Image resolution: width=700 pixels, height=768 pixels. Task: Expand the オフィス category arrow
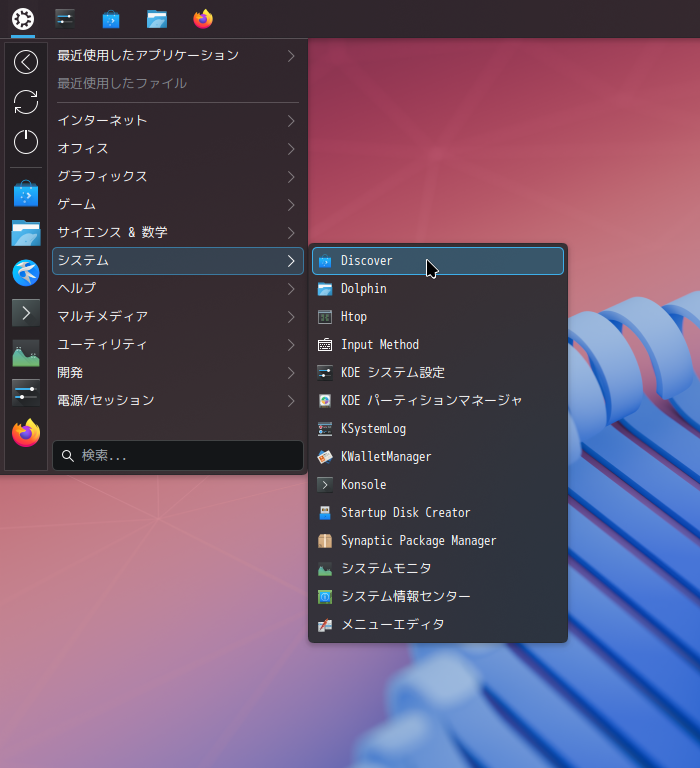coord(291,149)
